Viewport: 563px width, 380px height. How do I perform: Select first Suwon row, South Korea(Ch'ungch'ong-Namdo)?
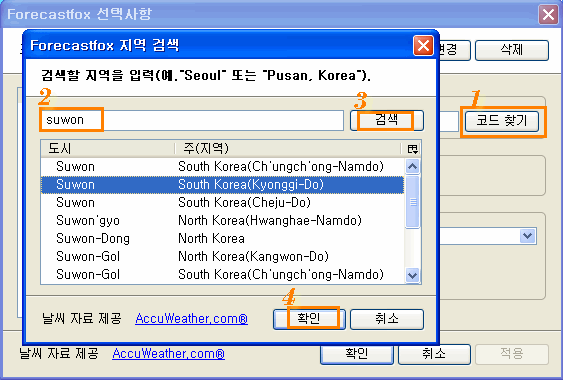pyautogui.click(x=222, y=167)
